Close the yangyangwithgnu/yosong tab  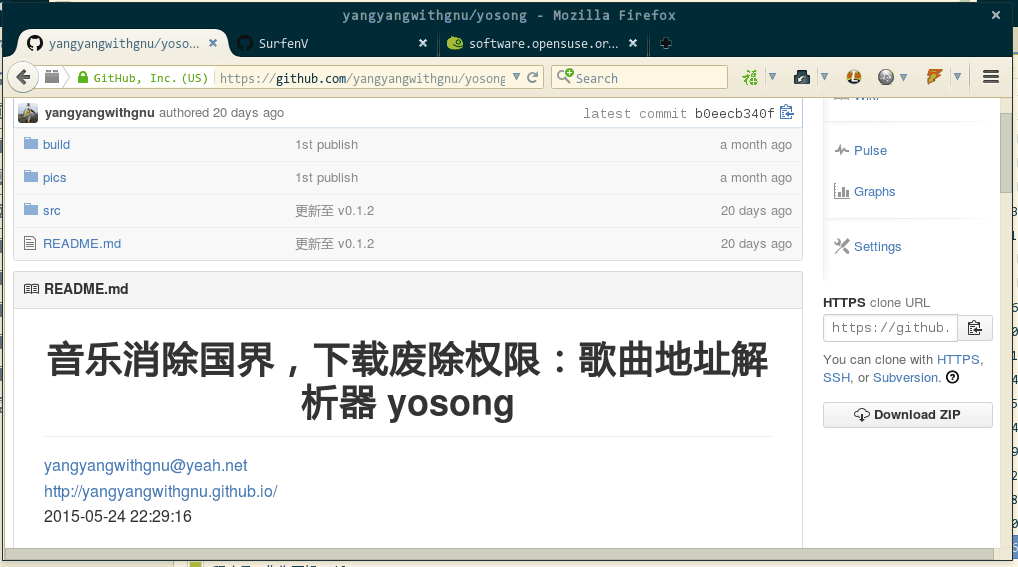coord(212,43)
